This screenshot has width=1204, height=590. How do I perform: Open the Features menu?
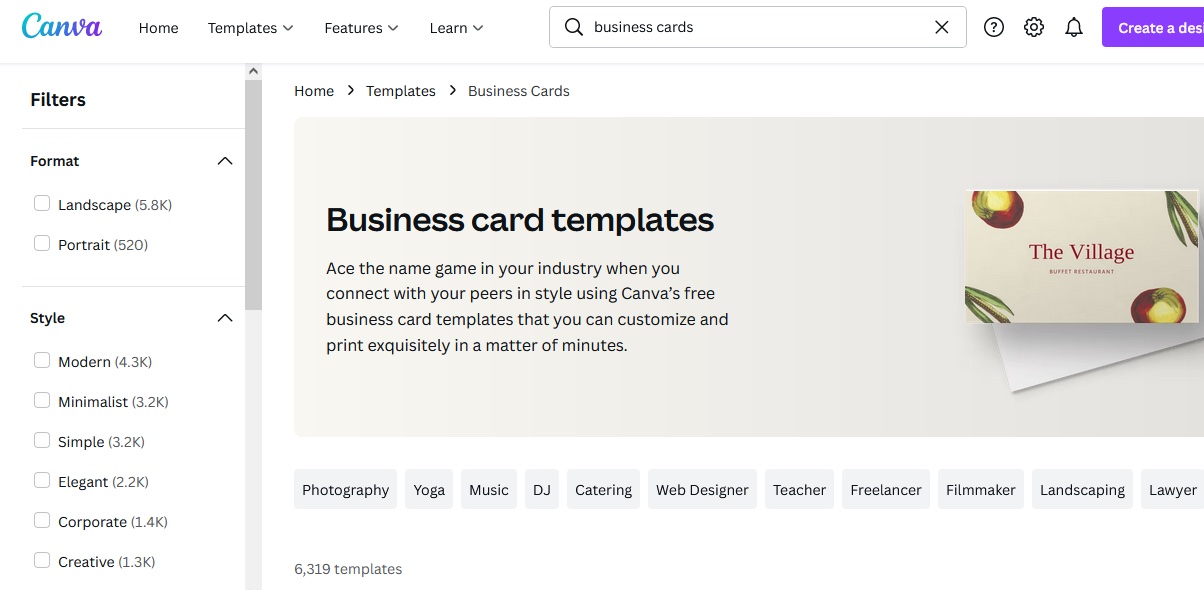pyautogui.click(x=360, y=28)
